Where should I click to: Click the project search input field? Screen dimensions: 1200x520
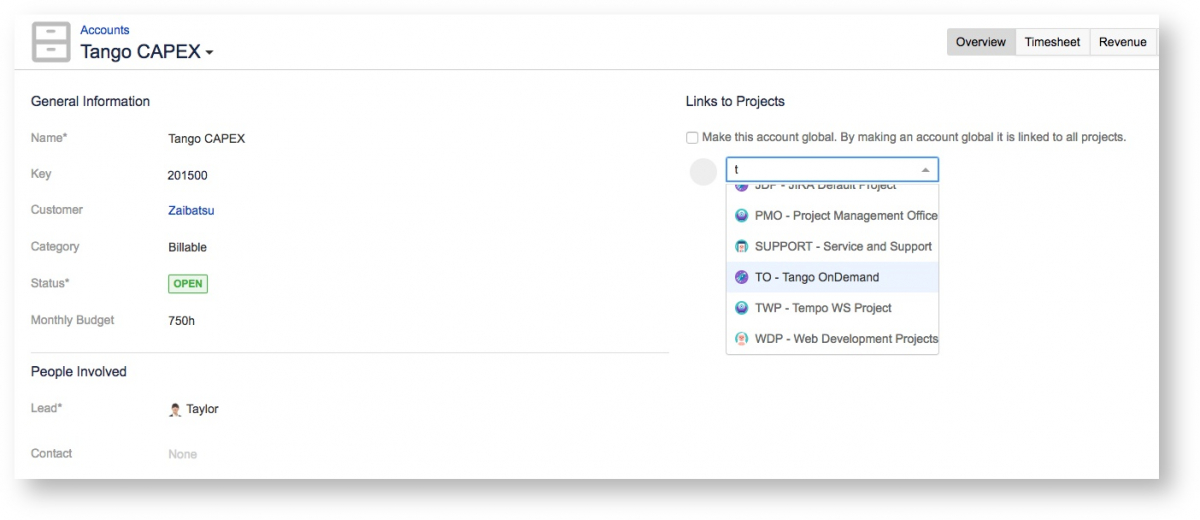click(822, 170)
